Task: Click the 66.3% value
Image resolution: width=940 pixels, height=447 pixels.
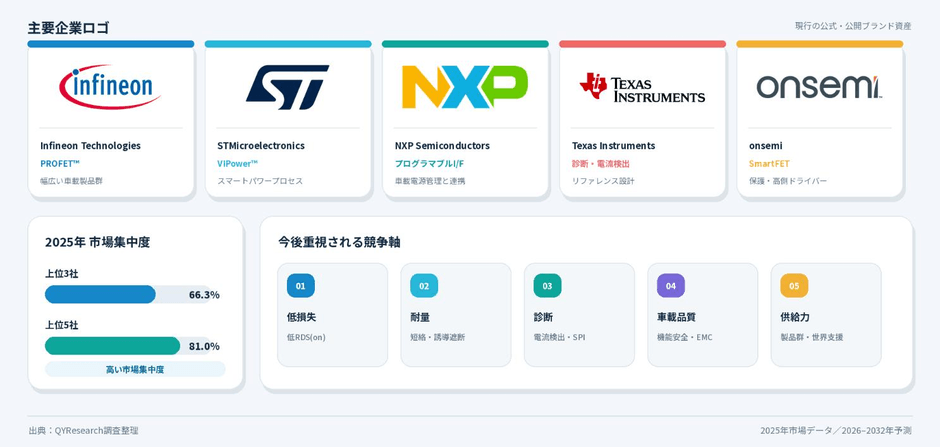Action: pos(204,294)
